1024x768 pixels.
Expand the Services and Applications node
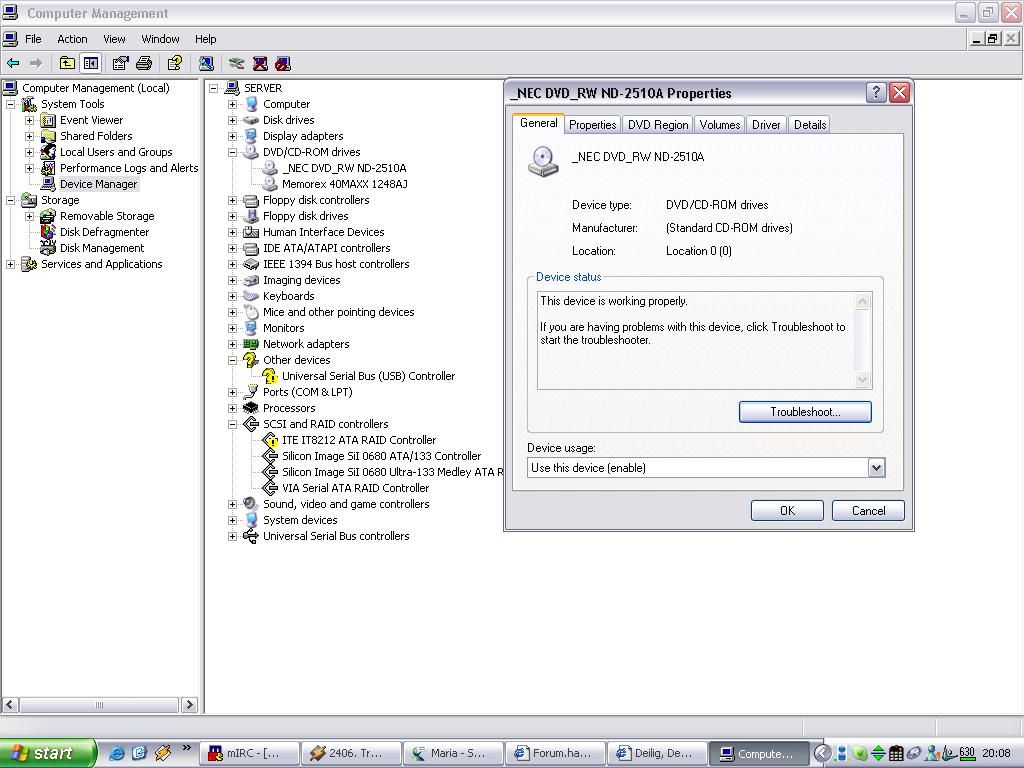[11, 264]
